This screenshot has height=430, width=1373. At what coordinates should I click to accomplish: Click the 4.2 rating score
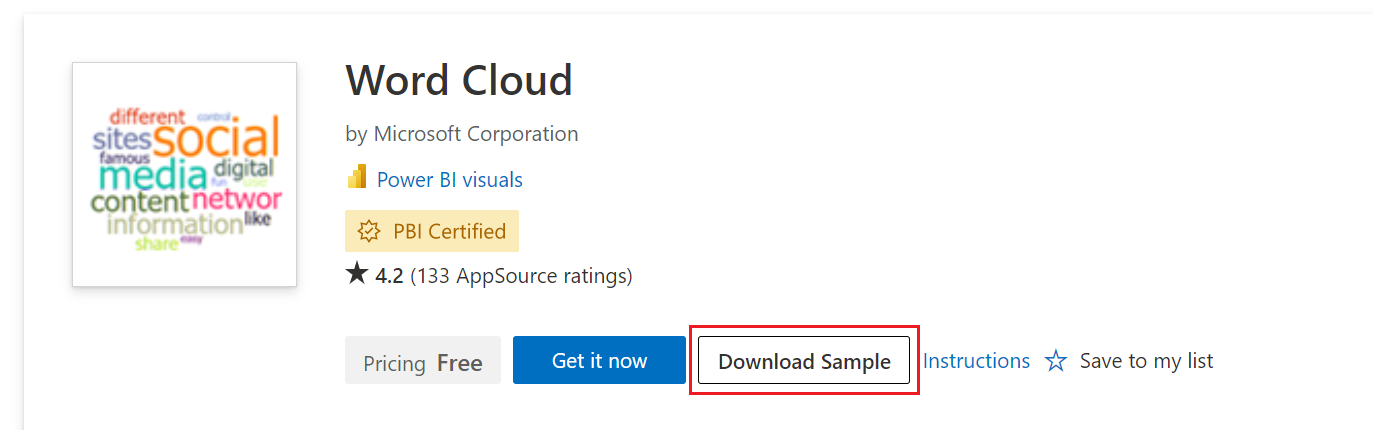pyautogui.click(x=389, y=275)
